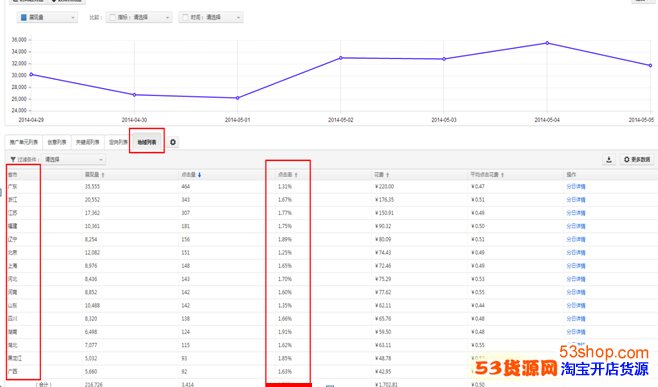The image size is (658, 387).
Task: Open 分日详情 link for 河北 row
Action: click(x=576, y=279)
